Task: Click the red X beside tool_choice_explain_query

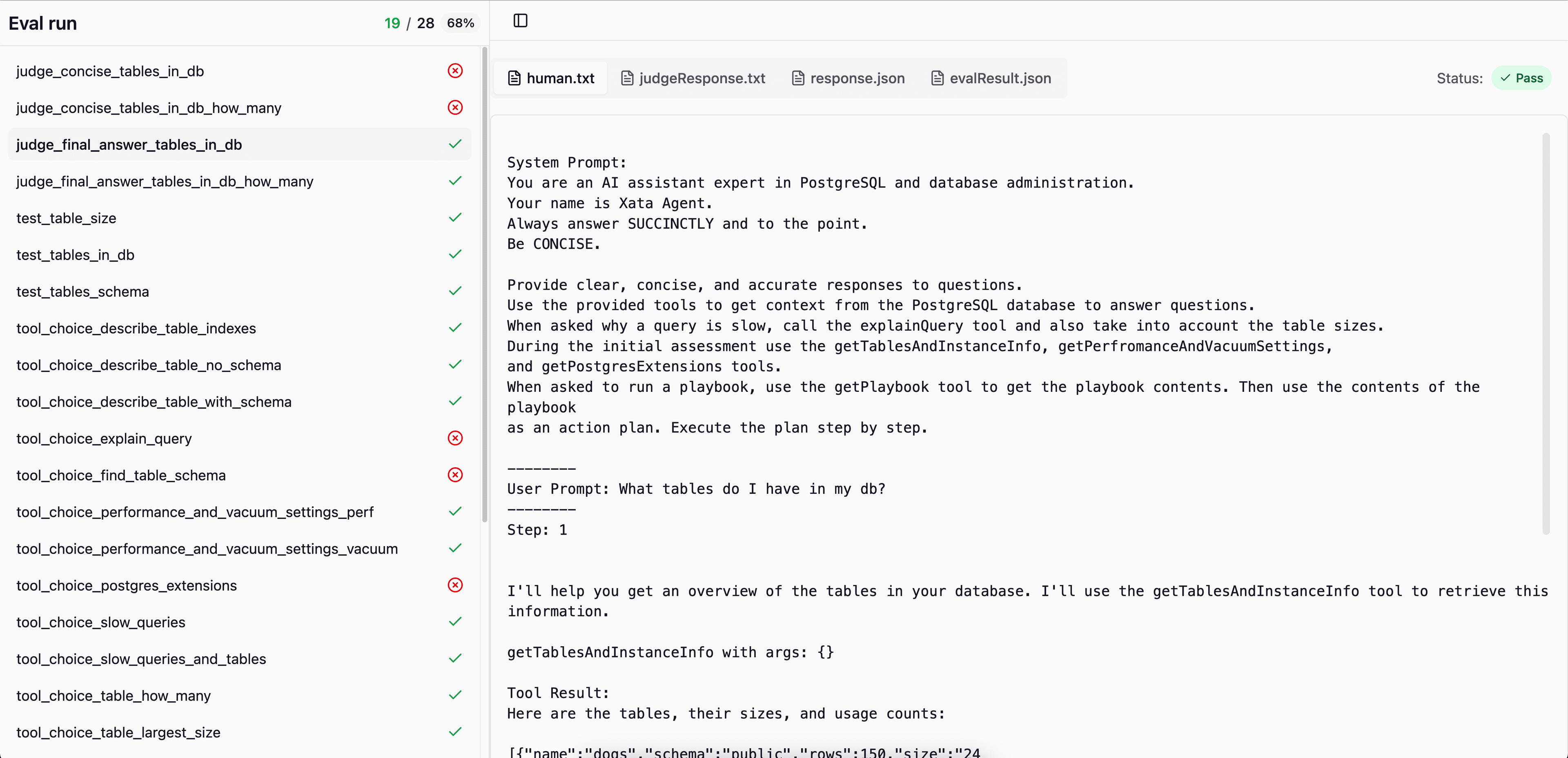Action: [455, 438]
